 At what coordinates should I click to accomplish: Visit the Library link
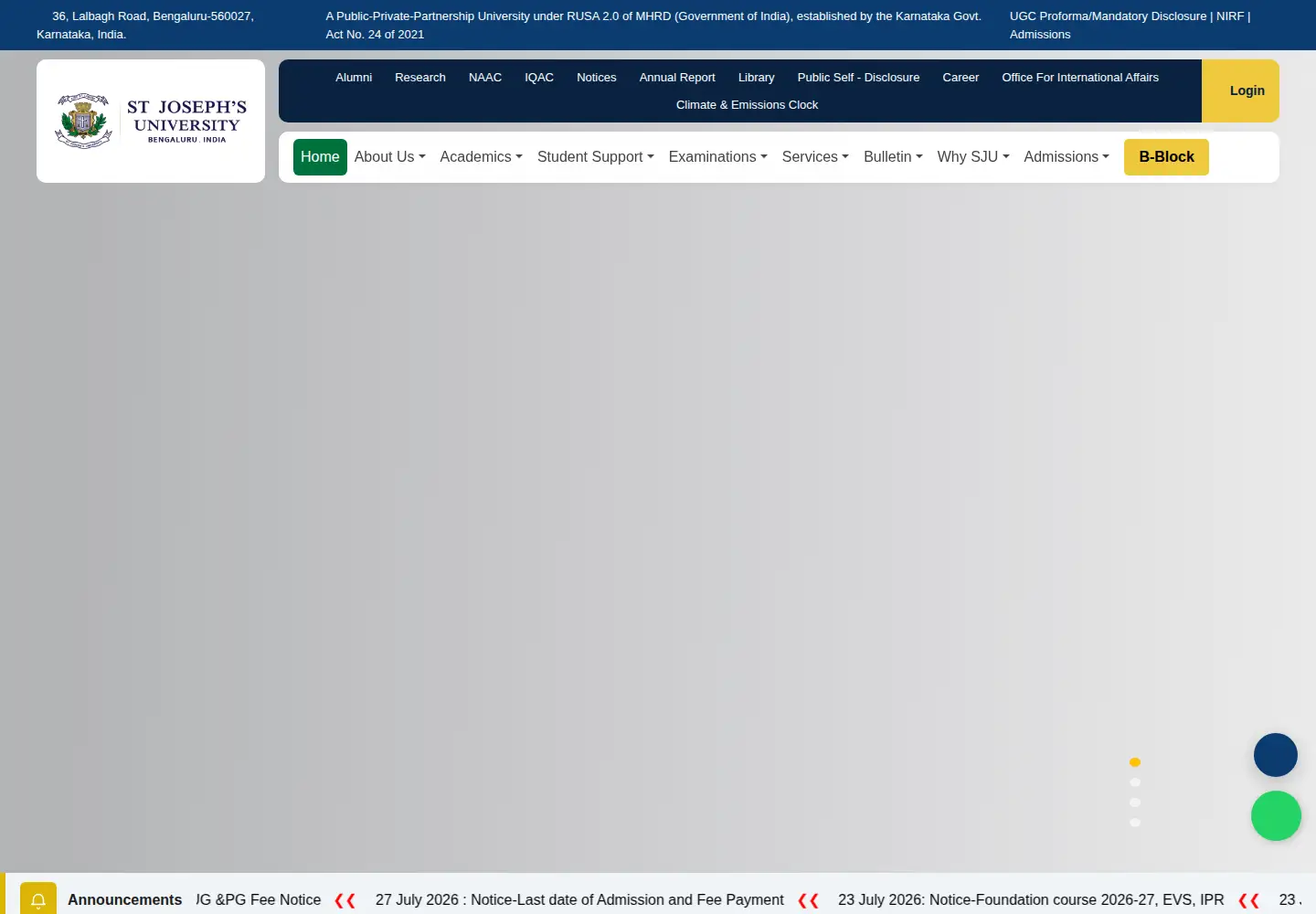(x=756, y=78)
